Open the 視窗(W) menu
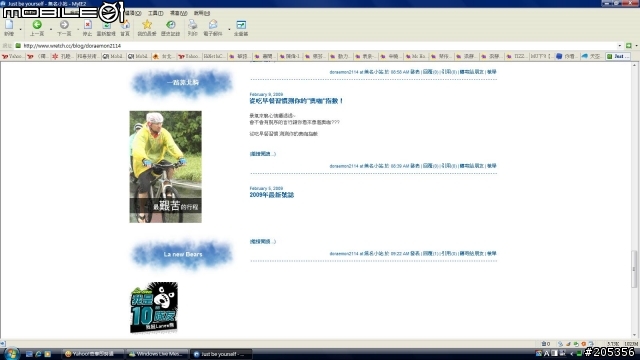The width and height of the screenshot is (640, 360). point(178,13)
